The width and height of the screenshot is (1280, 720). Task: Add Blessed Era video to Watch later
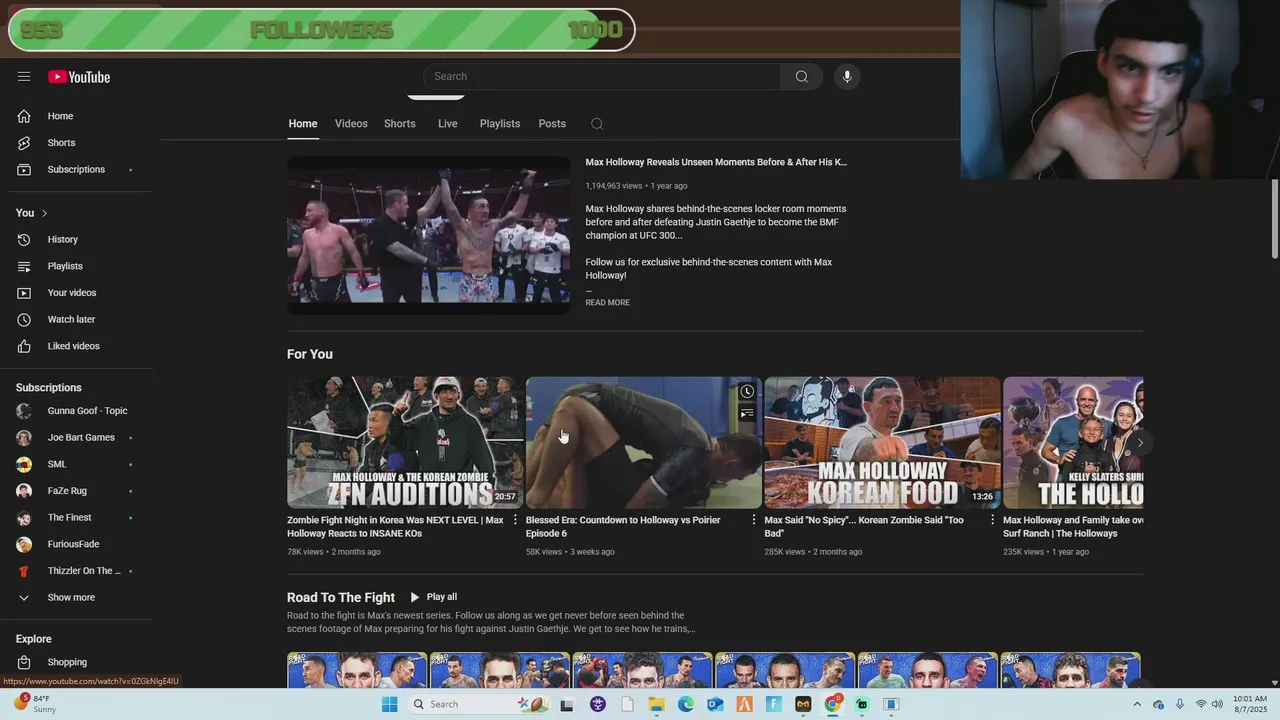747,391
